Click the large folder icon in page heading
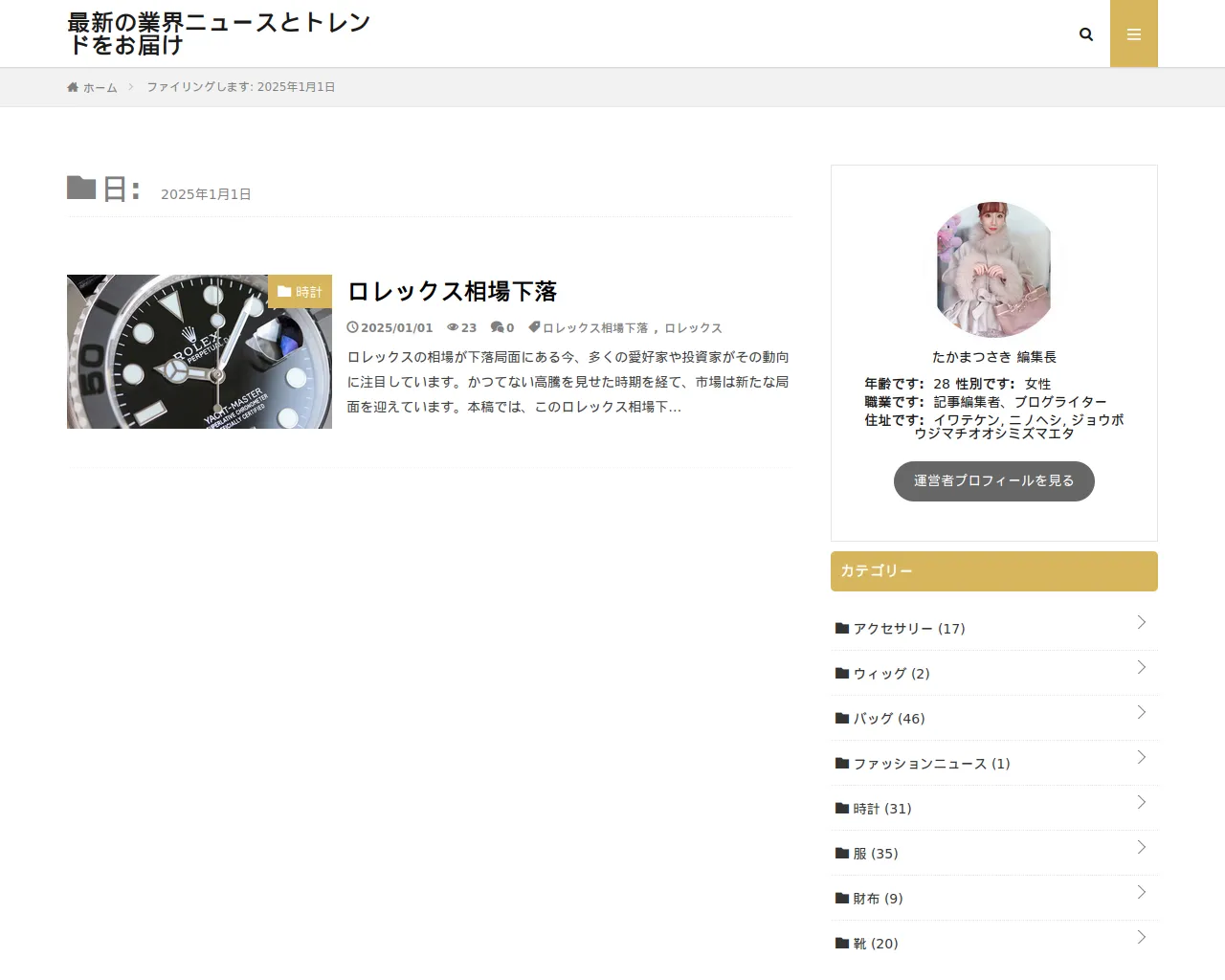The width and height of the screenshot is (1225, 980). 81,188
